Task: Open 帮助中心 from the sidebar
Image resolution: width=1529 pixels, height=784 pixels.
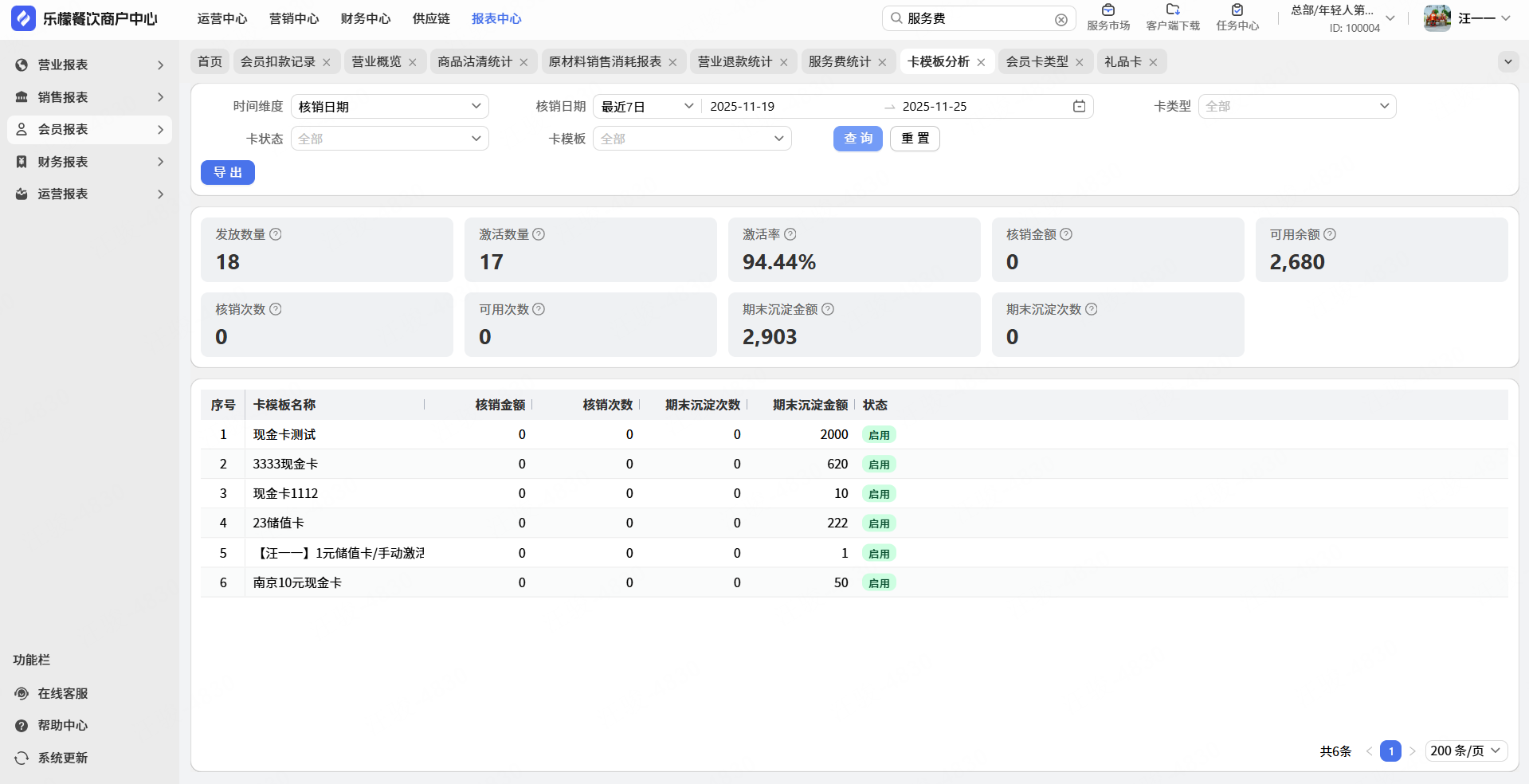Action: point(63,725)
